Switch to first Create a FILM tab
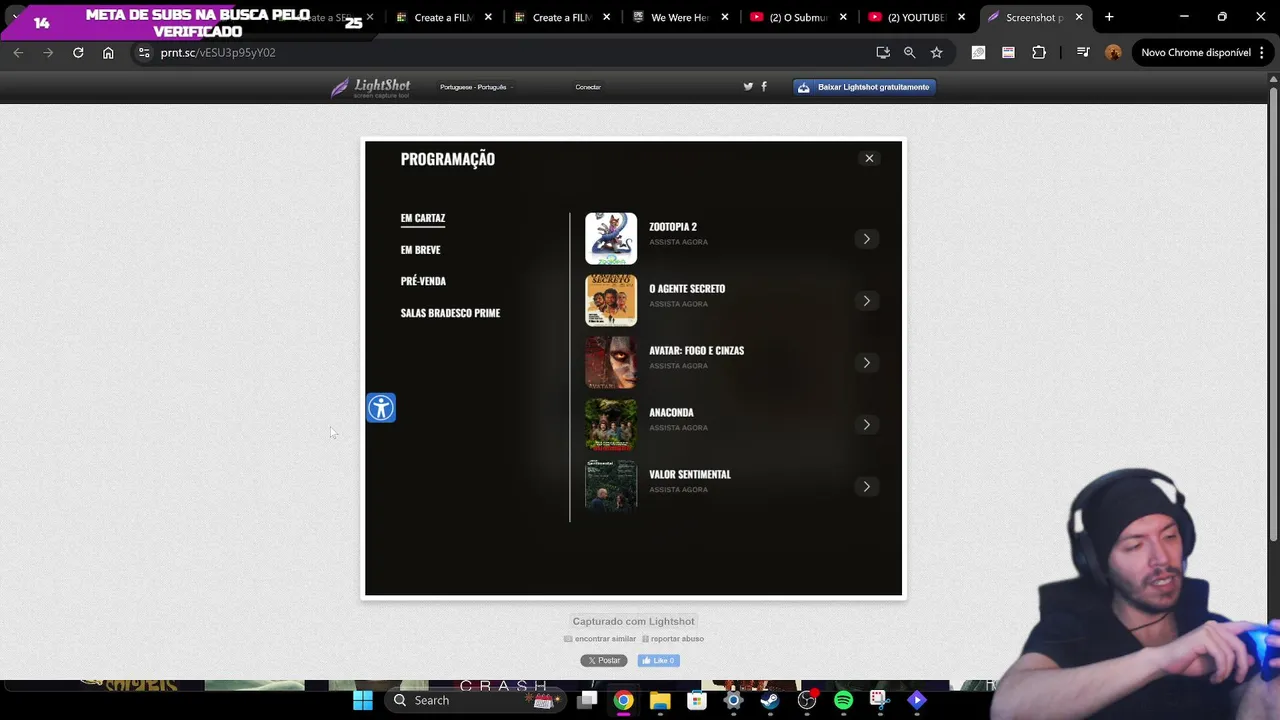 (x=443, y=17)
